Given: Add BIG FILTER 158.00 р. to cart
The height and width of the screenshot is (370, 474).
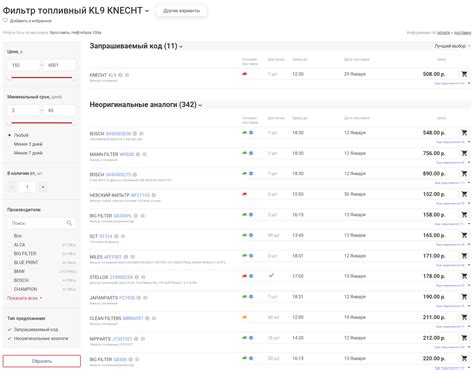Looking at the screenshot, I should [x=464, y=215].
